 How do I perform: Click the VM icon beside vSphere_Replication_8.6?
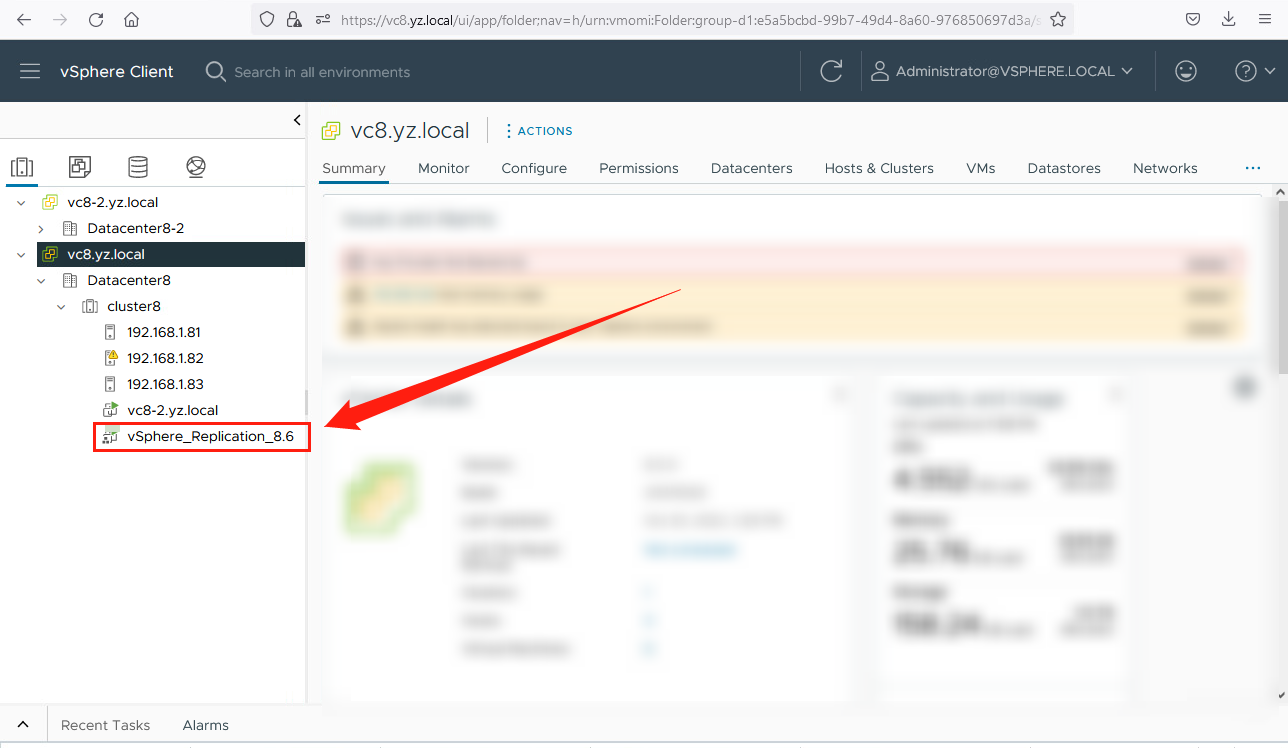click(111, 436)
